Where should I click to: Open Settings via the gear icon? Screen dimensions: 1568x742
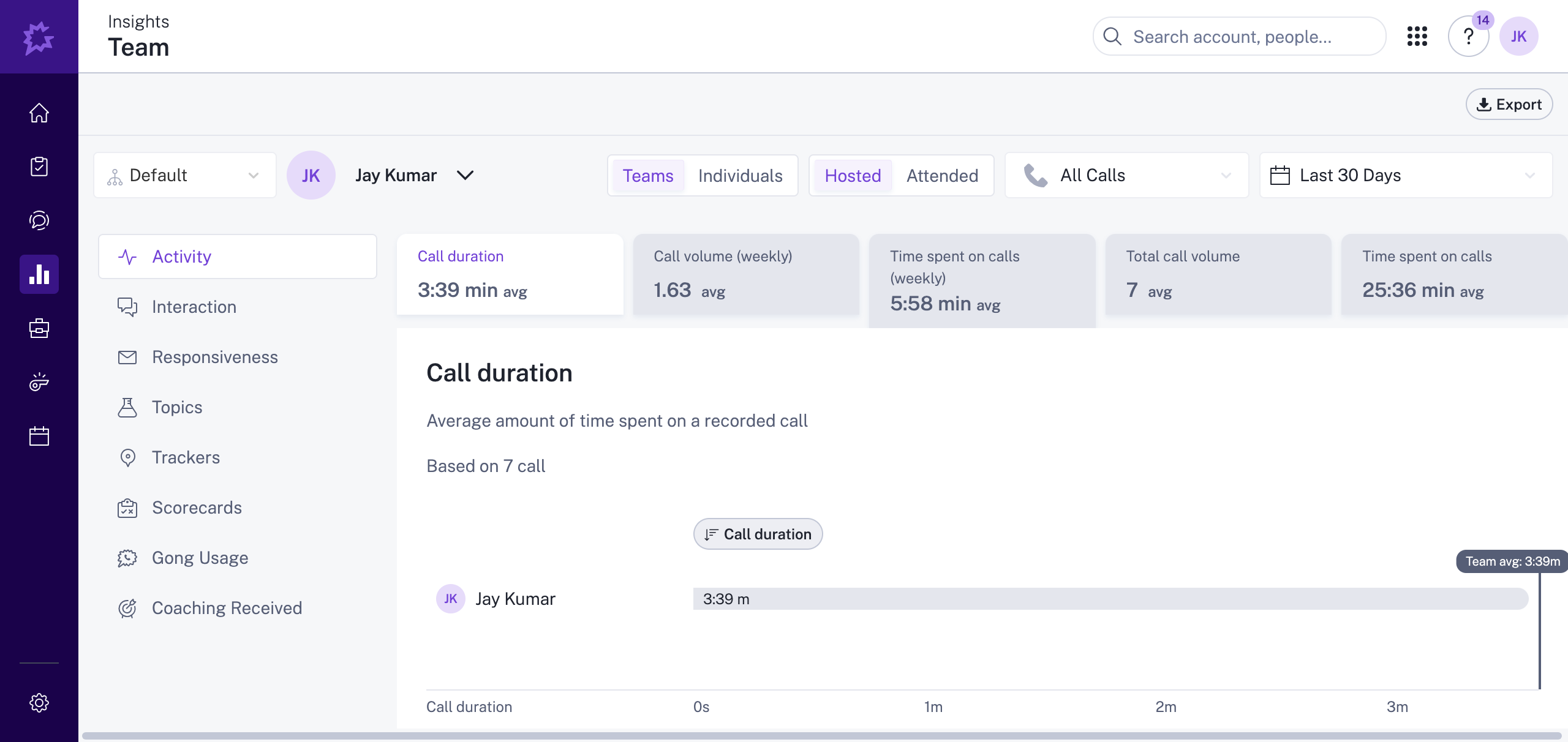click(x=39, y=702)
